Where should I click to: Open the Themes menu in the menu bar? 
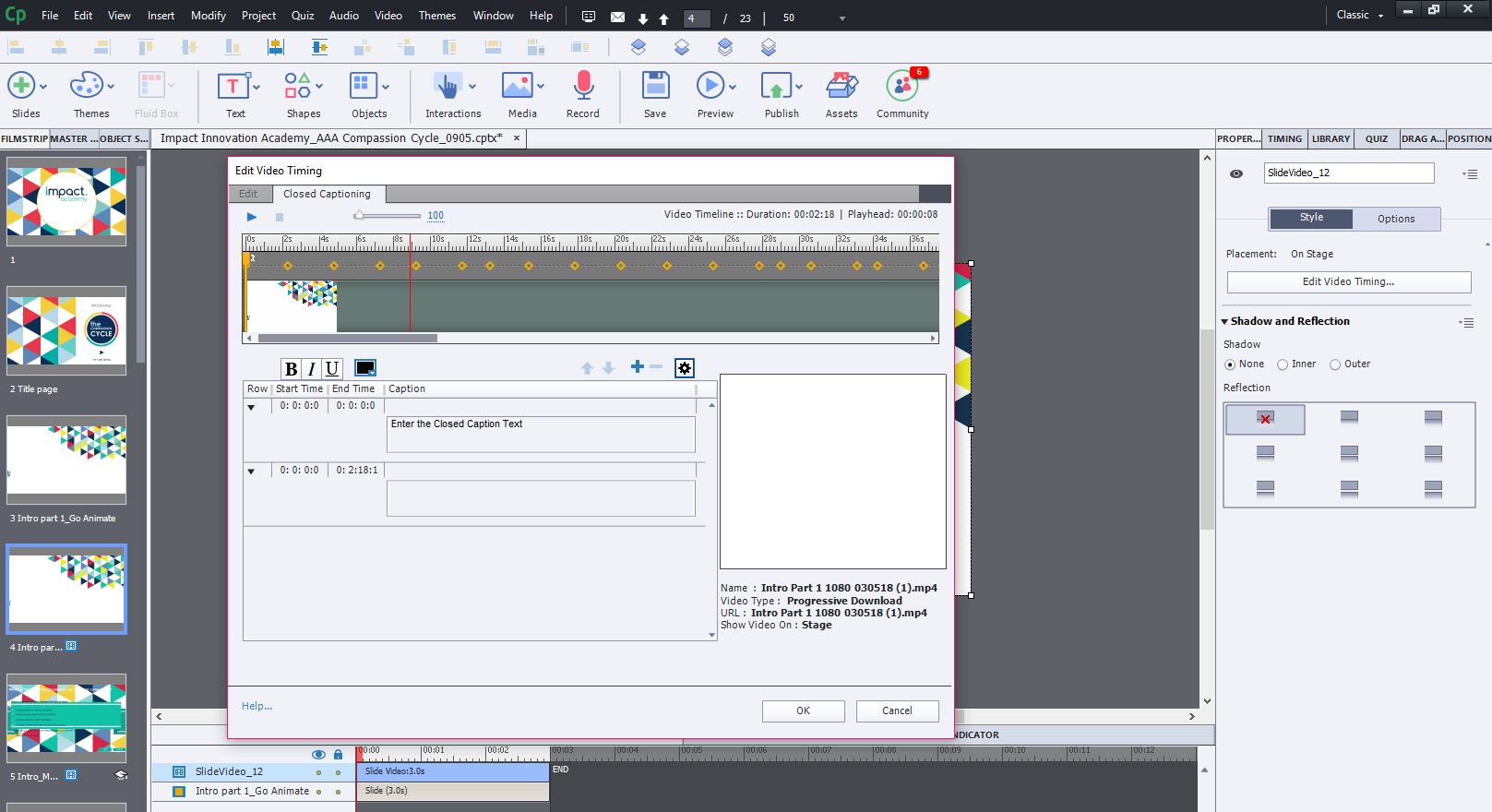pos(436,16)
